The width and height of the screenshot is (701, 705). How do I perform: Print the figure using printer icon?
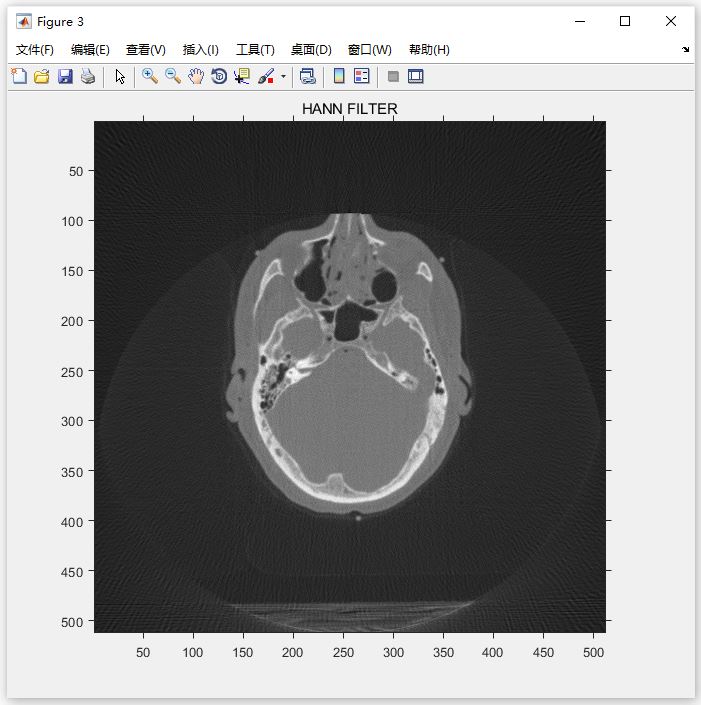pos(88,76)
